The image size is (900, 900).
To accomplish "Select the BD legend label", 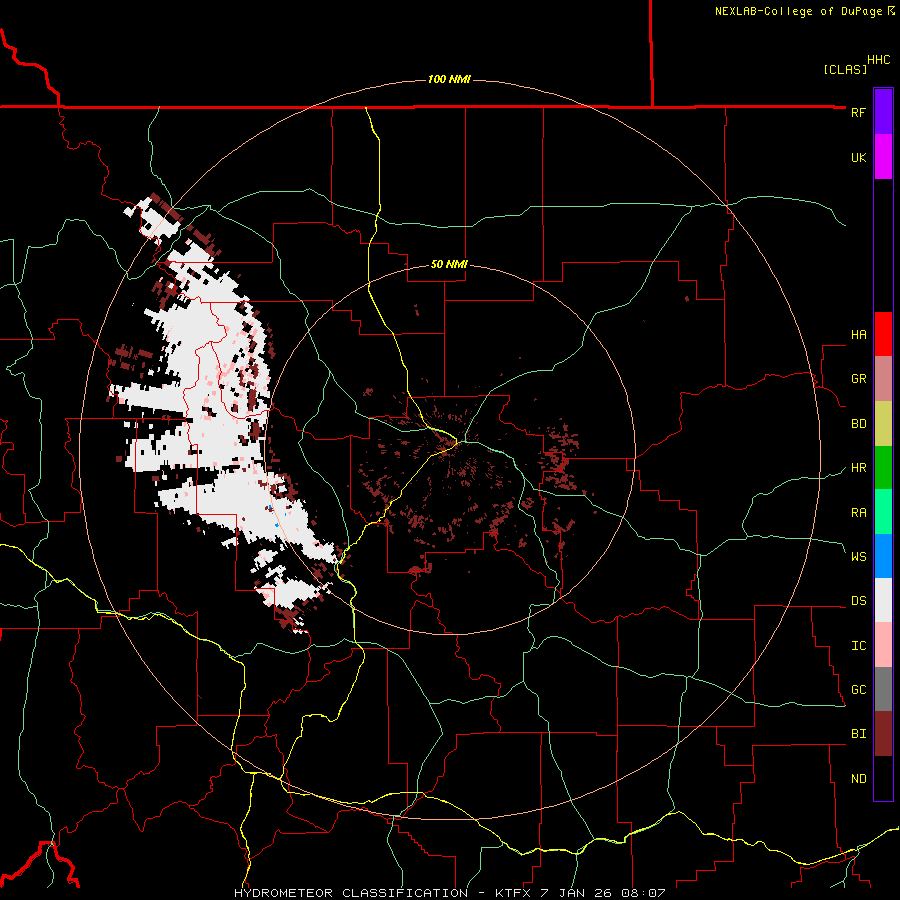I will 858,424.
